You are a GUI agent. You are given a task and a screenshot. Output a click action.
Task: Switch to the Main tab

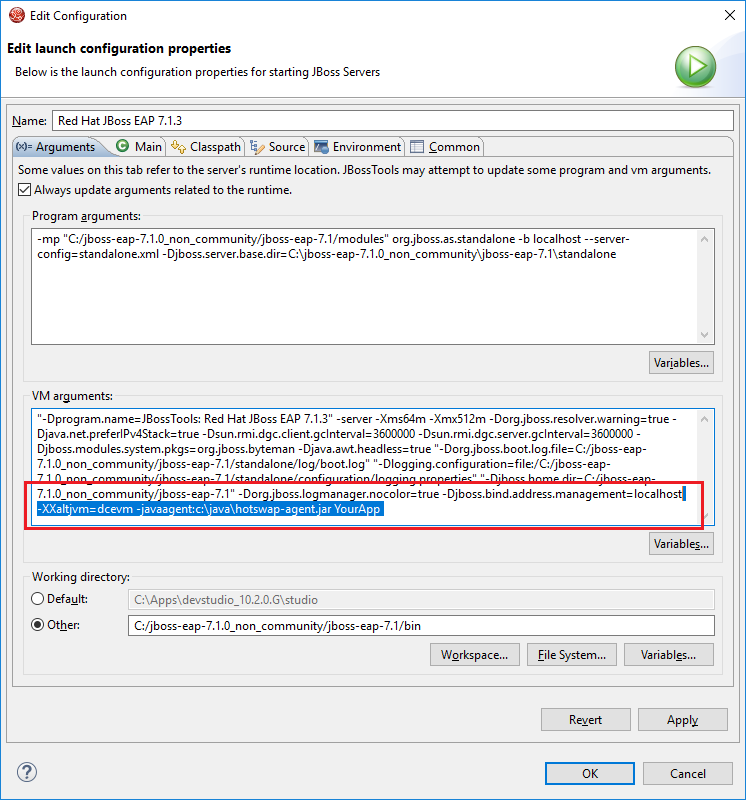click(139, 147)
